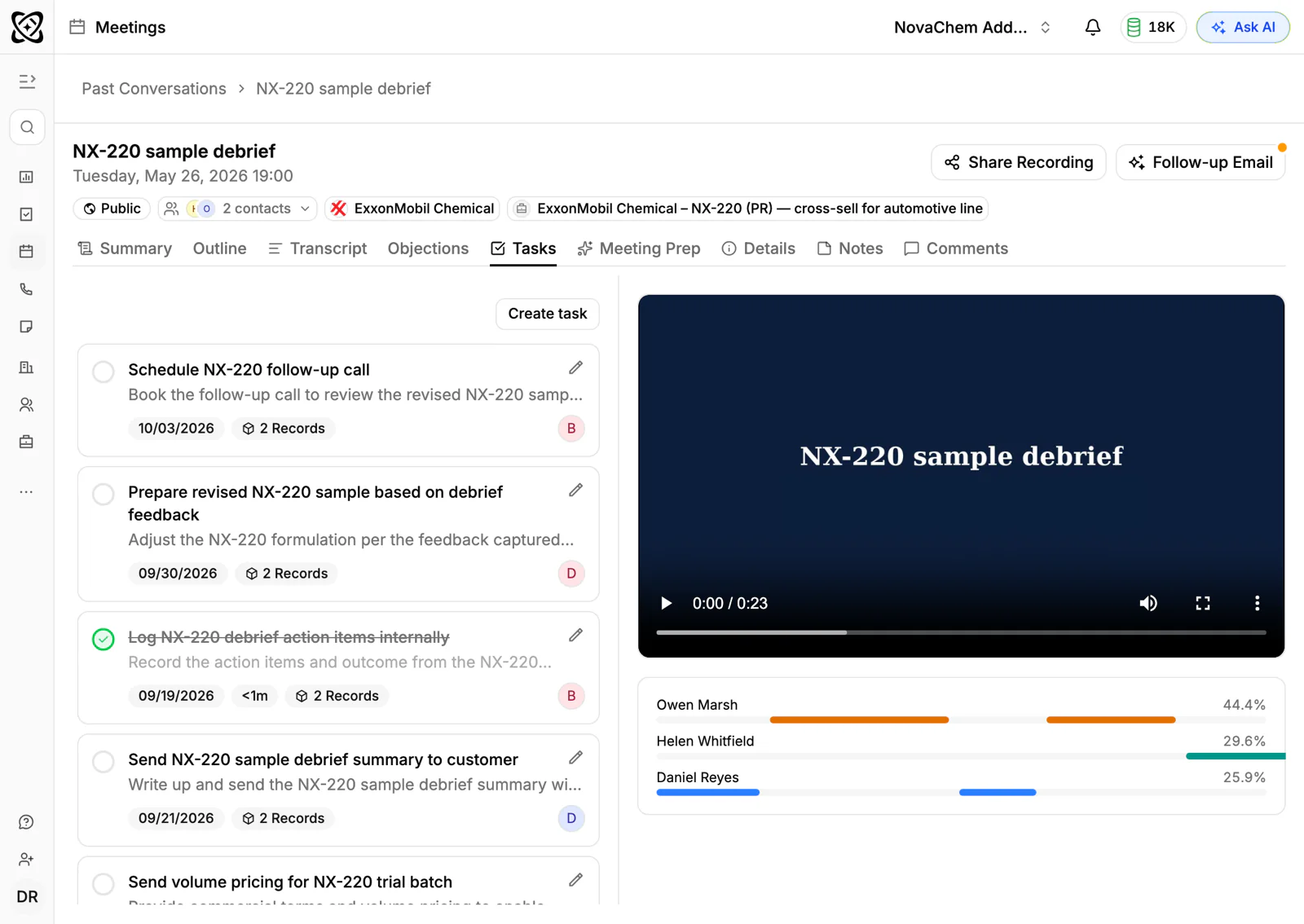The height and width of the screenshot is (924, 1304).
Task: Open the contacts people sidebar icon
Action: (27, 405)
